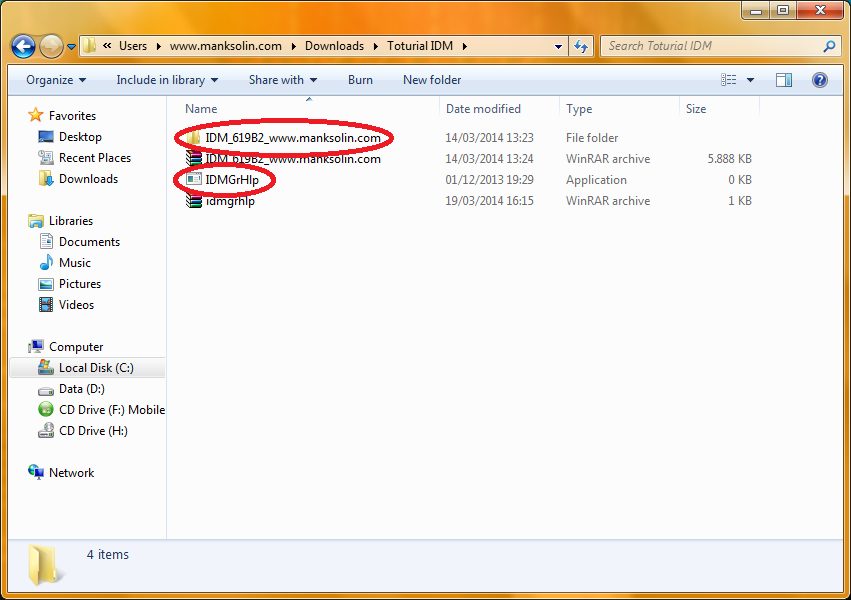This screenshot has height=600, width=851.
Task: Create a New folder
Action: point(432,80)
